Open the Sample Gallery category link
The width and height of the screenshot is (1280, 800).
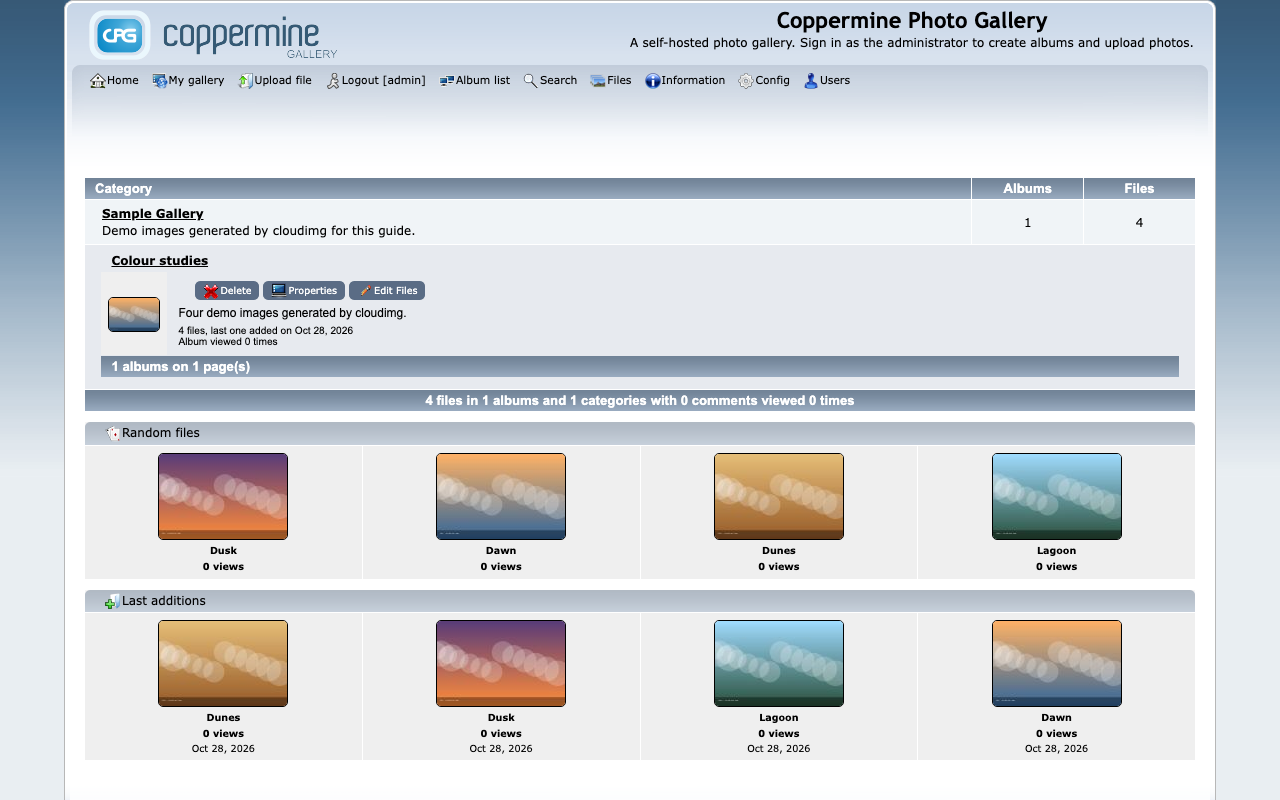coord(152,214)
